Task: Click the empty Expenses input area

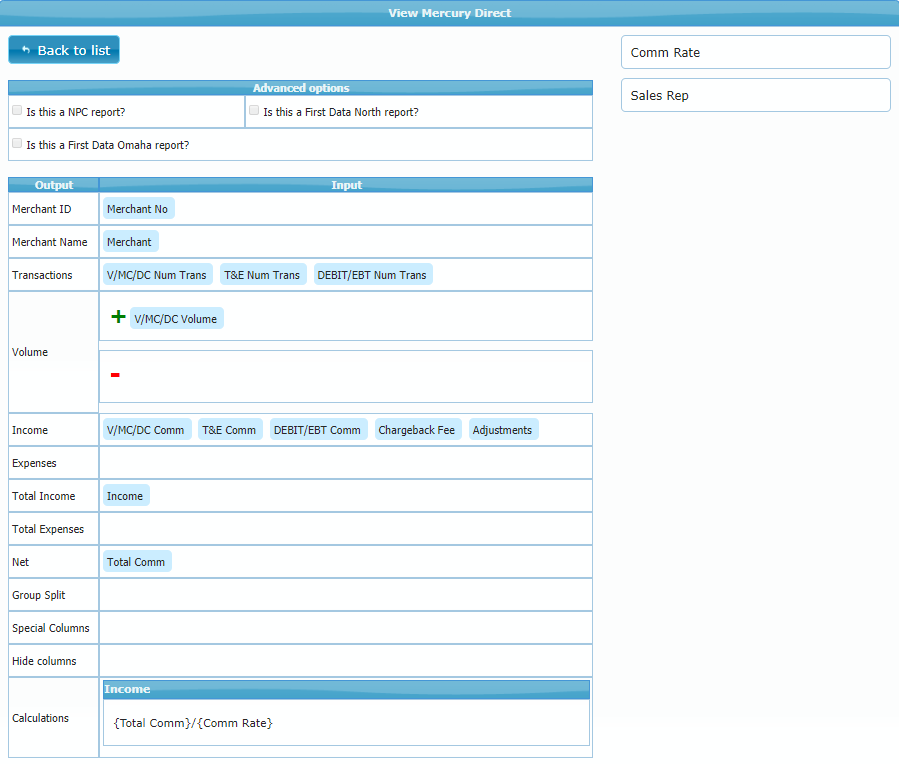Action: 345,463
